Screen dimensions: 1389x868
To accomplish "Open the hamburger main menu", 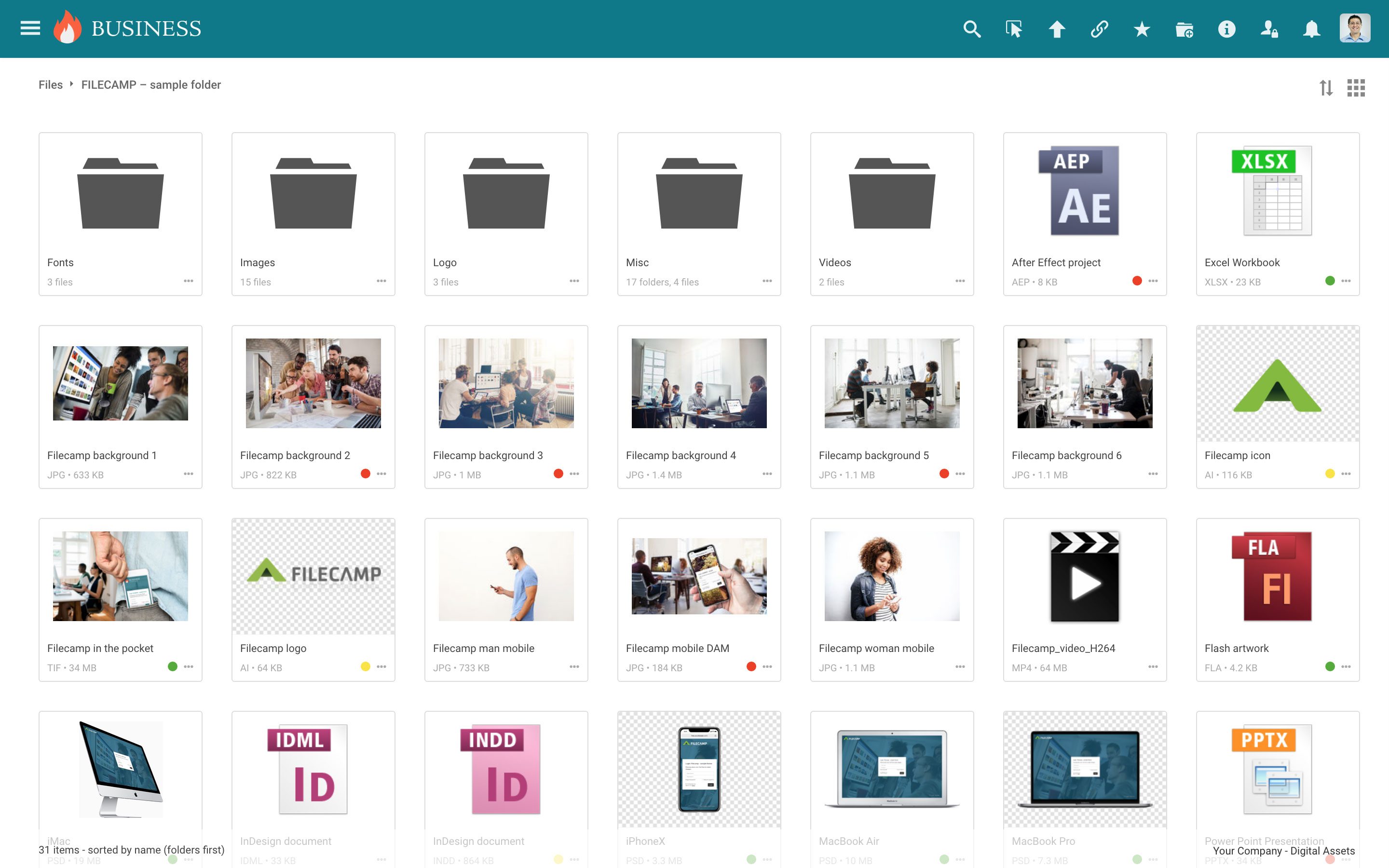I will [x=30, y=28].
